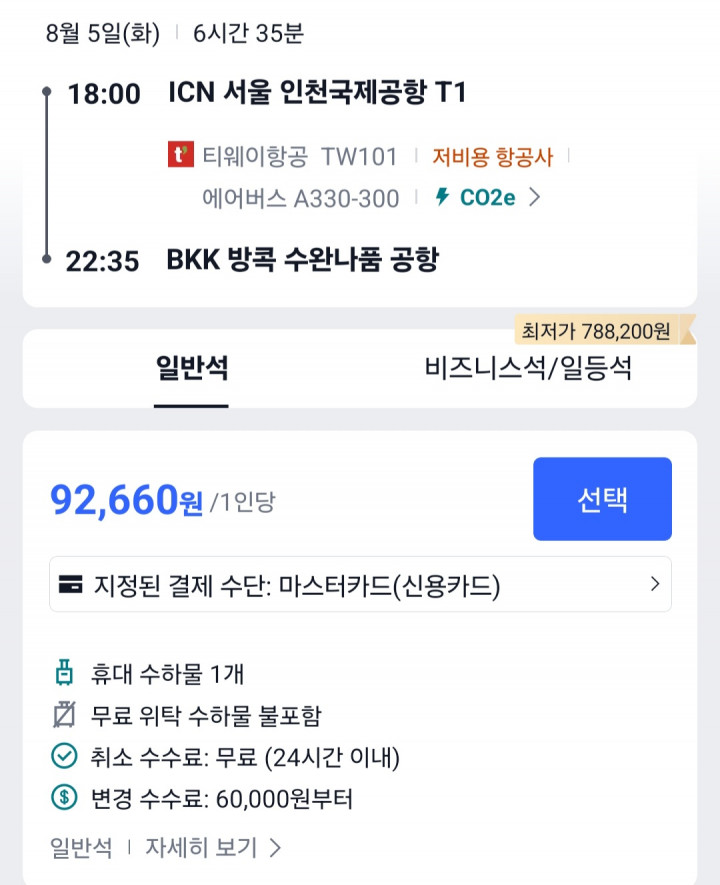Click the credit card payment icon
Screen dimensions: 720x885
71,584
